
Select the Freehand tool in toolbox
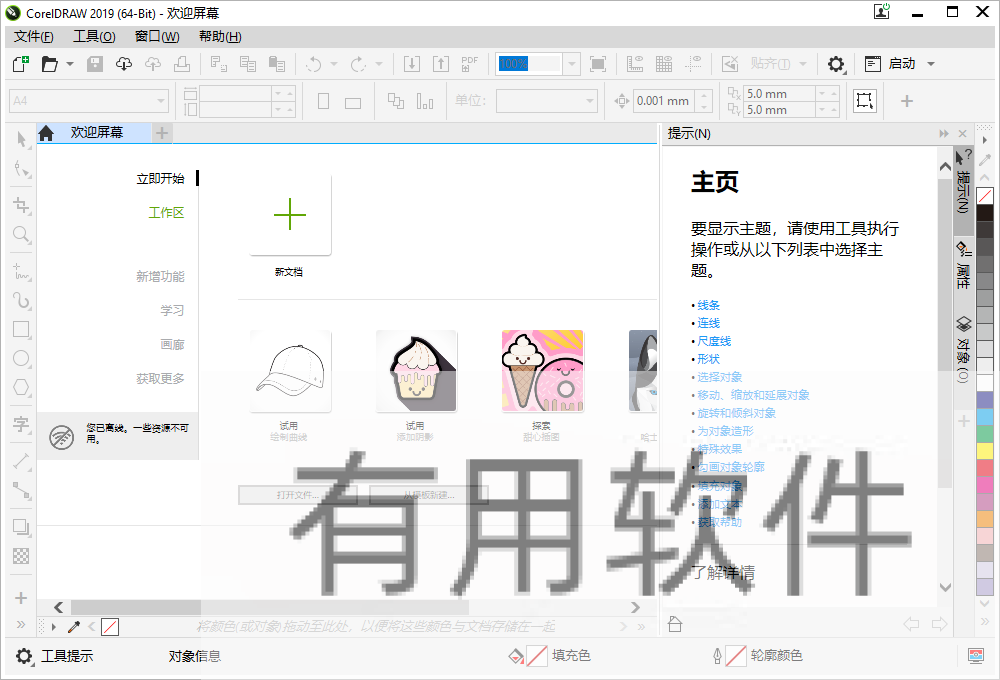(x=21, y=272)
